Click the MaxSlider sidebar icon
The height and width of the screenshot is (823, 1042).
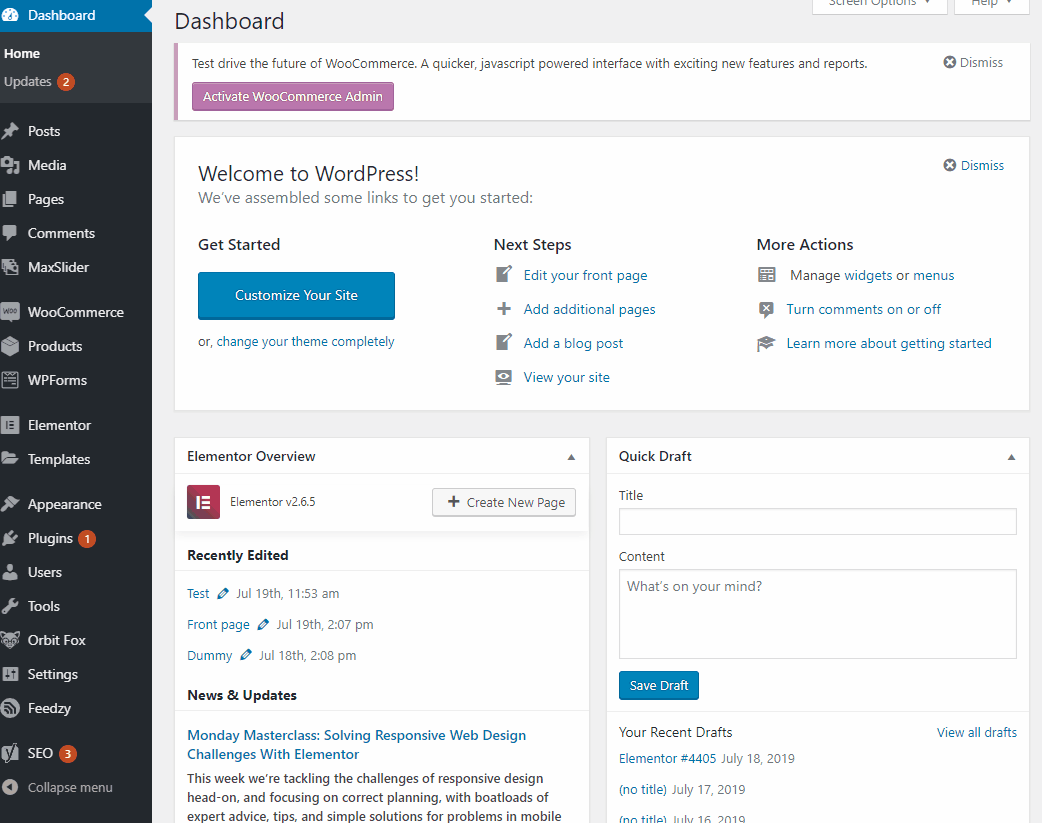(10, 267)
